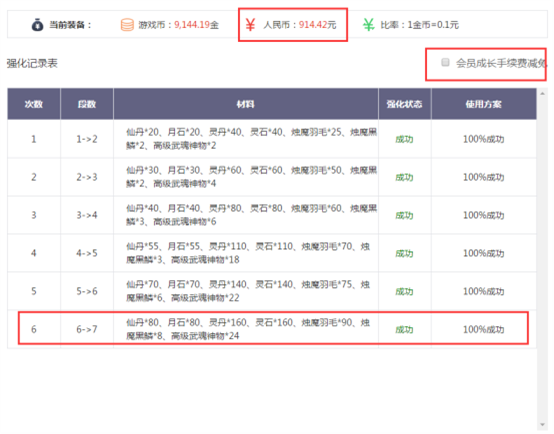Click 成功 status in row 6->7
Viewport: 554px width, 434px height.
(405, 330)
